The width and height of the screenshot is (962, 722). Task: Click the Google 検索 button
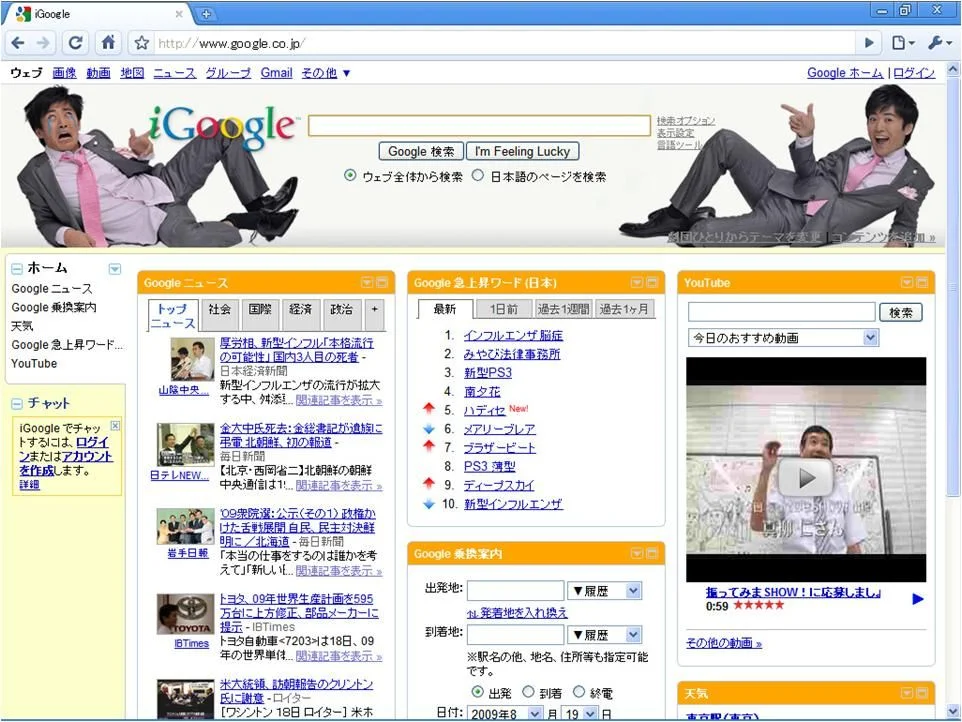[x=421, y=151]
